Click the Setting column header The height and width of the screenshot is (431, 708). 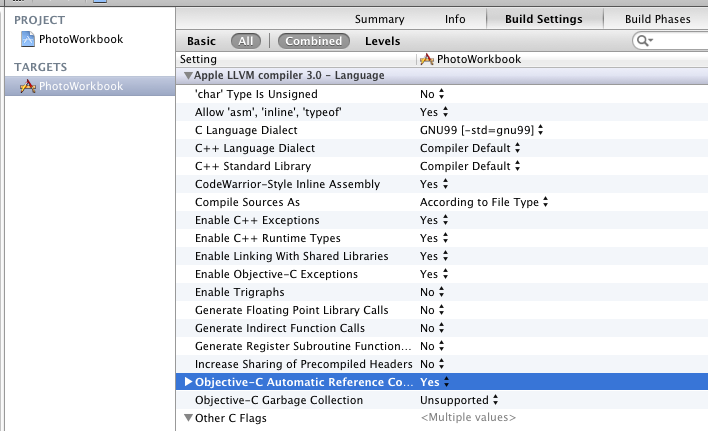[x=198, y=59]
